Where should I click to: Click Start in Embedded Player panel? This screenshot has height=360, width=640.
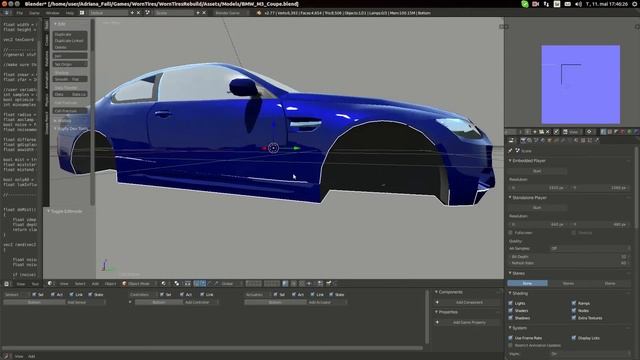click(537, 171)
